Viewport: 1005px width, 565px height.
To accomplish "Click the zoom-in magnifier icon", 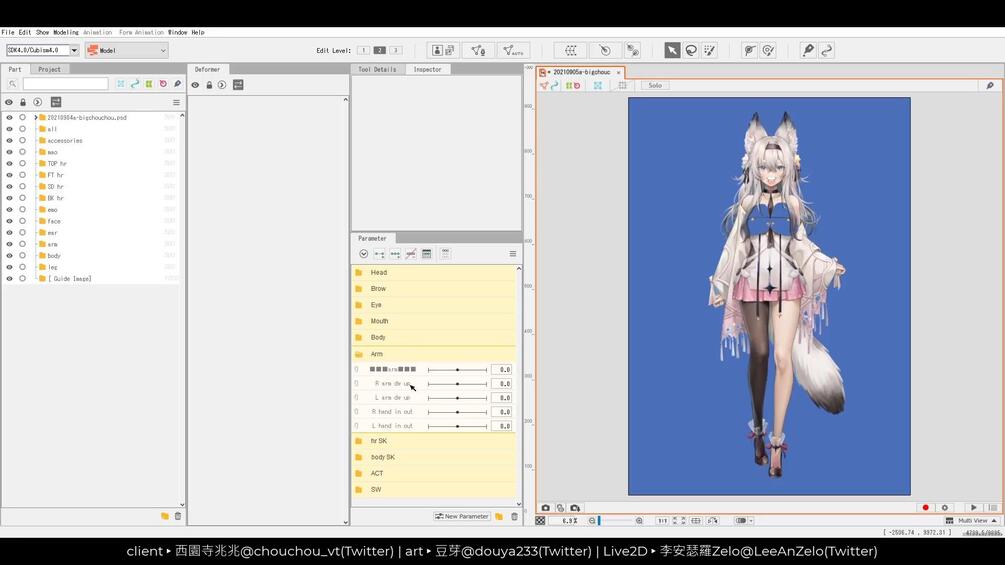I will pos(639,521).
